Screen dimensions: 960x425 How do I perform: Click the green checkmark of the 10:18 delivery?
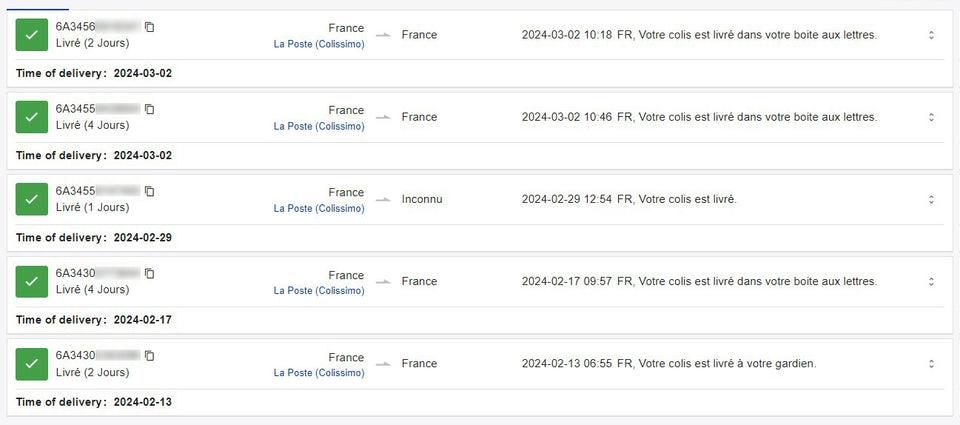[x=32, y=35]
